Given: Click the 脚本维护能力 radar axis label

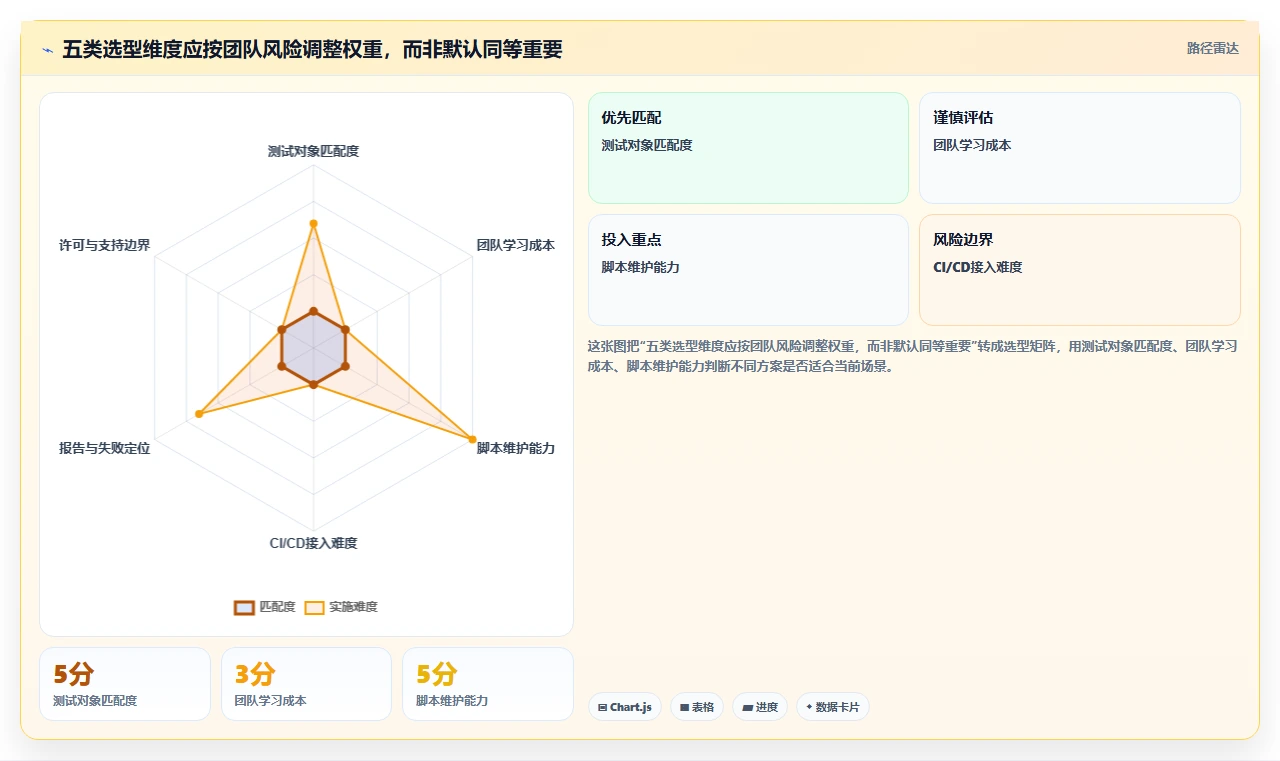Looking at the screenshot, I should pyautogui.click(x=516, y=448).
